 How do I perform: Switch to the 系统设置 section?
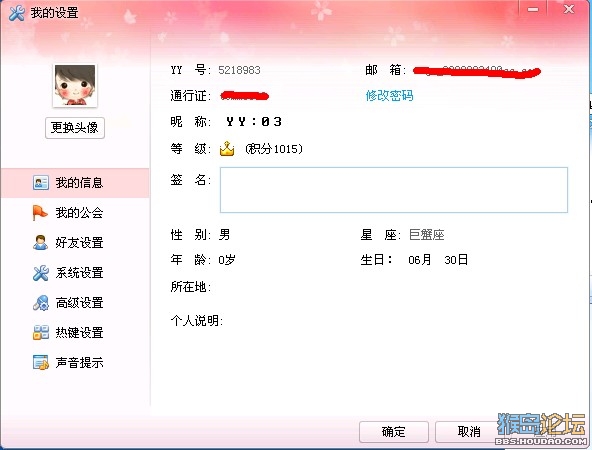click(x=79, y=273)
